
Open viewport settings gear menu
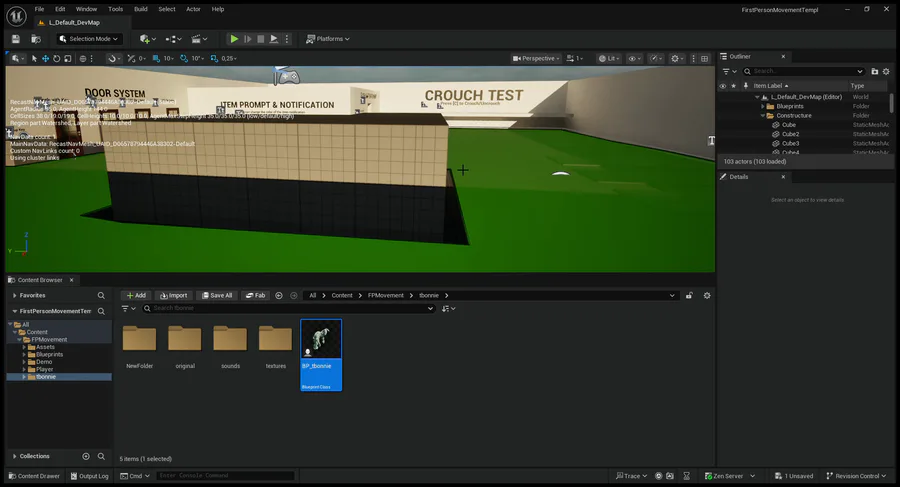coord(677,59)
